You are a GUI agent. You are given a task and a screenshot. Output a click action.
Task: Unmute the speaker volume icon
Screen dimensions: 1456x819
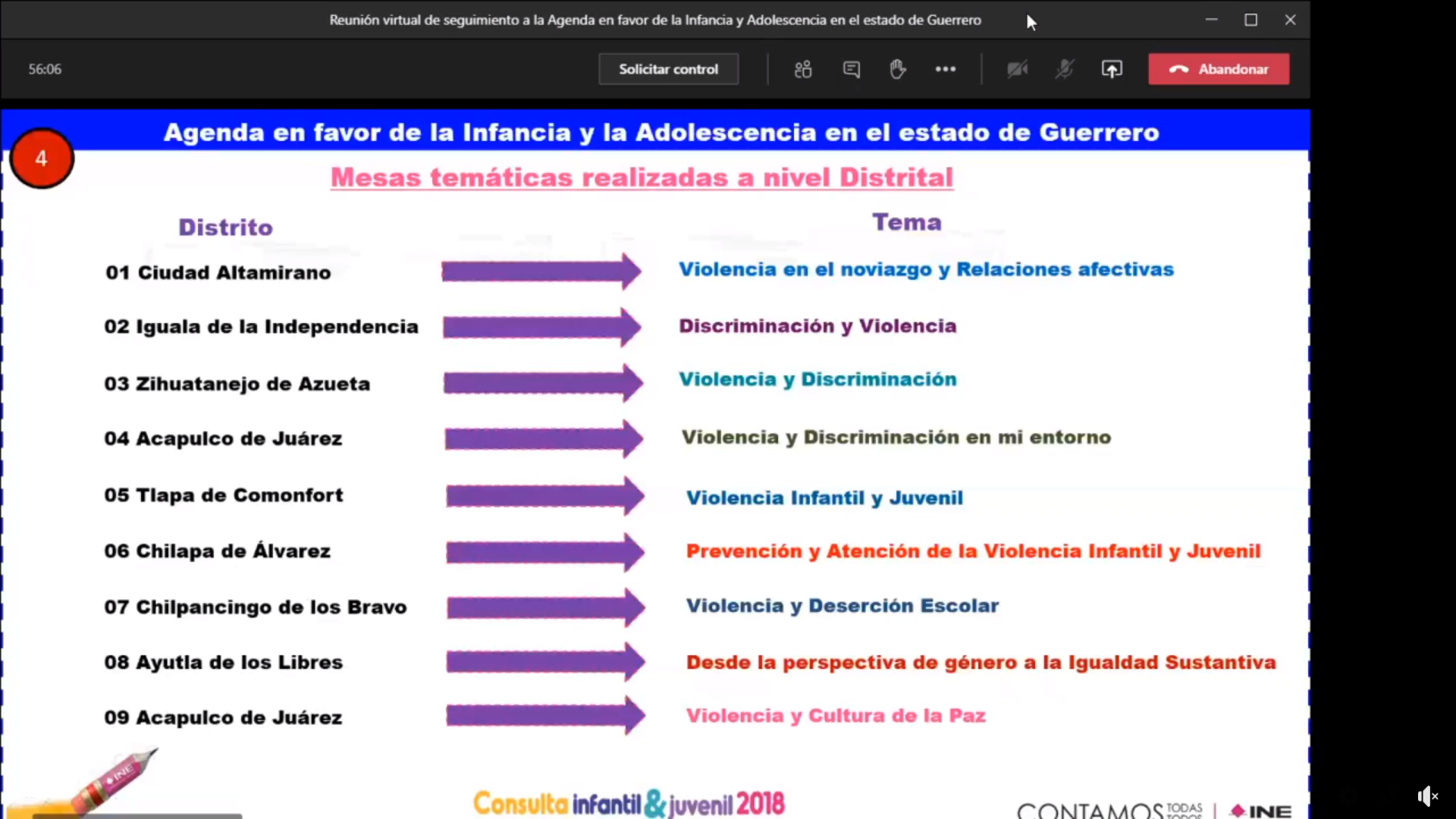(x=1428, y=796)
